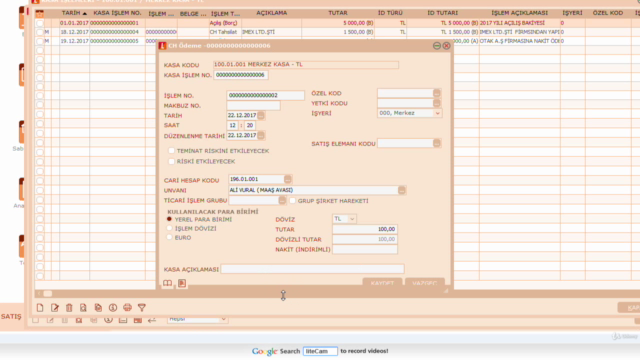
Task: Click the İD TUTARI column header
Action: point(442,13)
